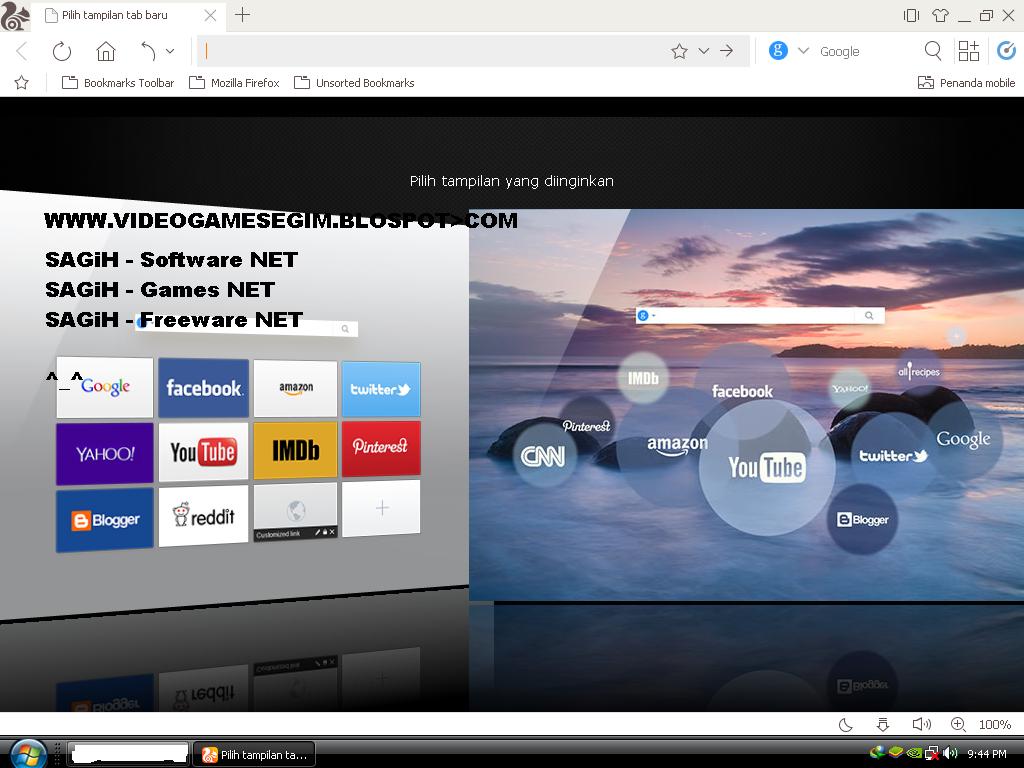Screen dimensions: 1024x768
Task: Bookmark page with address bar star
Action: (679, 51)
